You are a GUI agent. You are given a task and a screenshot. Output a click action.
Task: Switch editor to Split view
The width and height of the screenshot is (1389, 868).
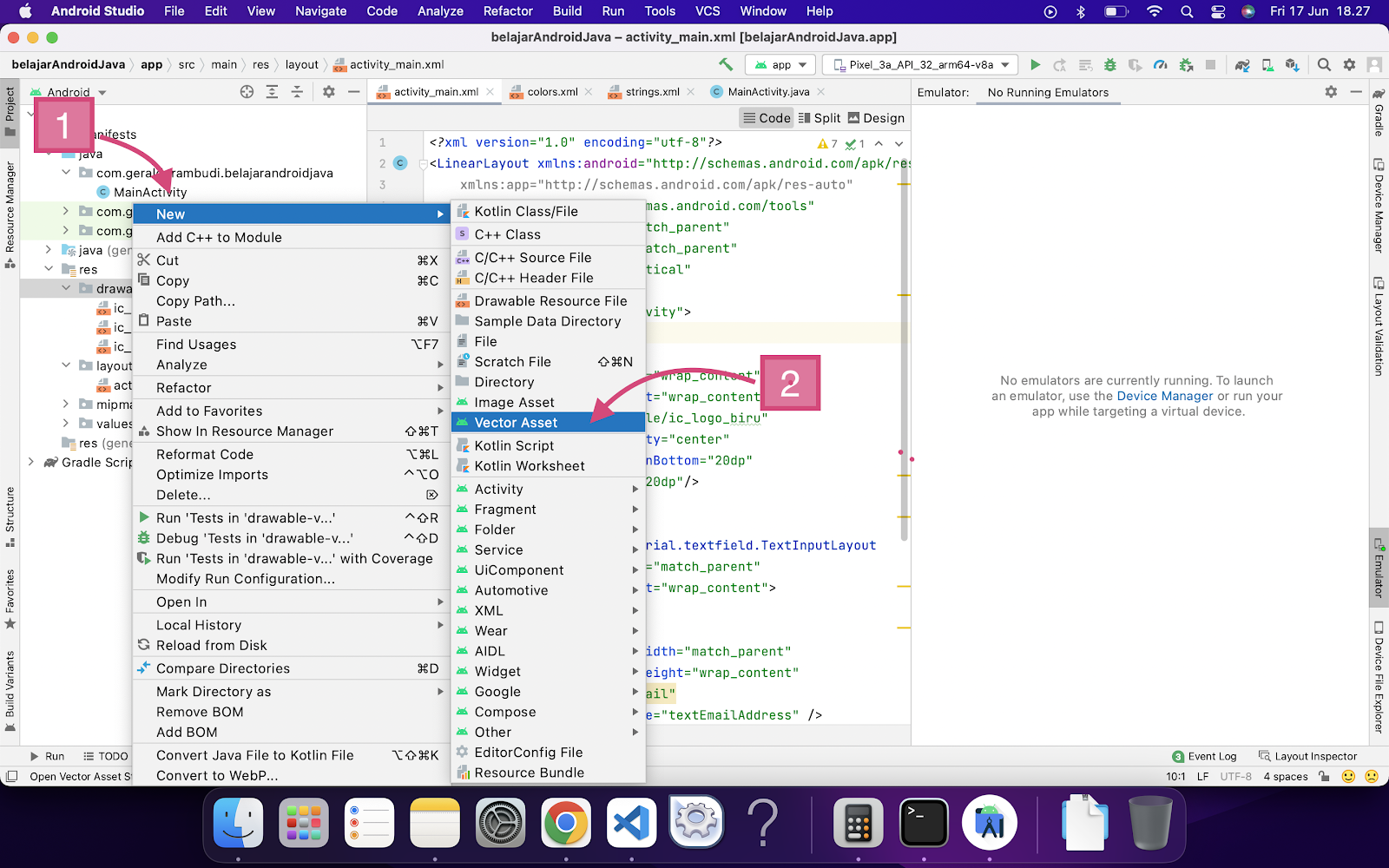point(819,118)
